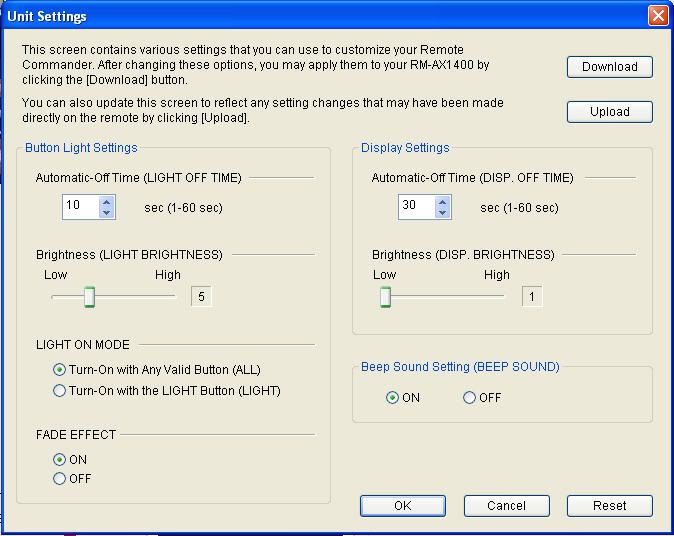
Task: Decrease the DISP. OFF TIME spinner value
Action: (442, 212)
